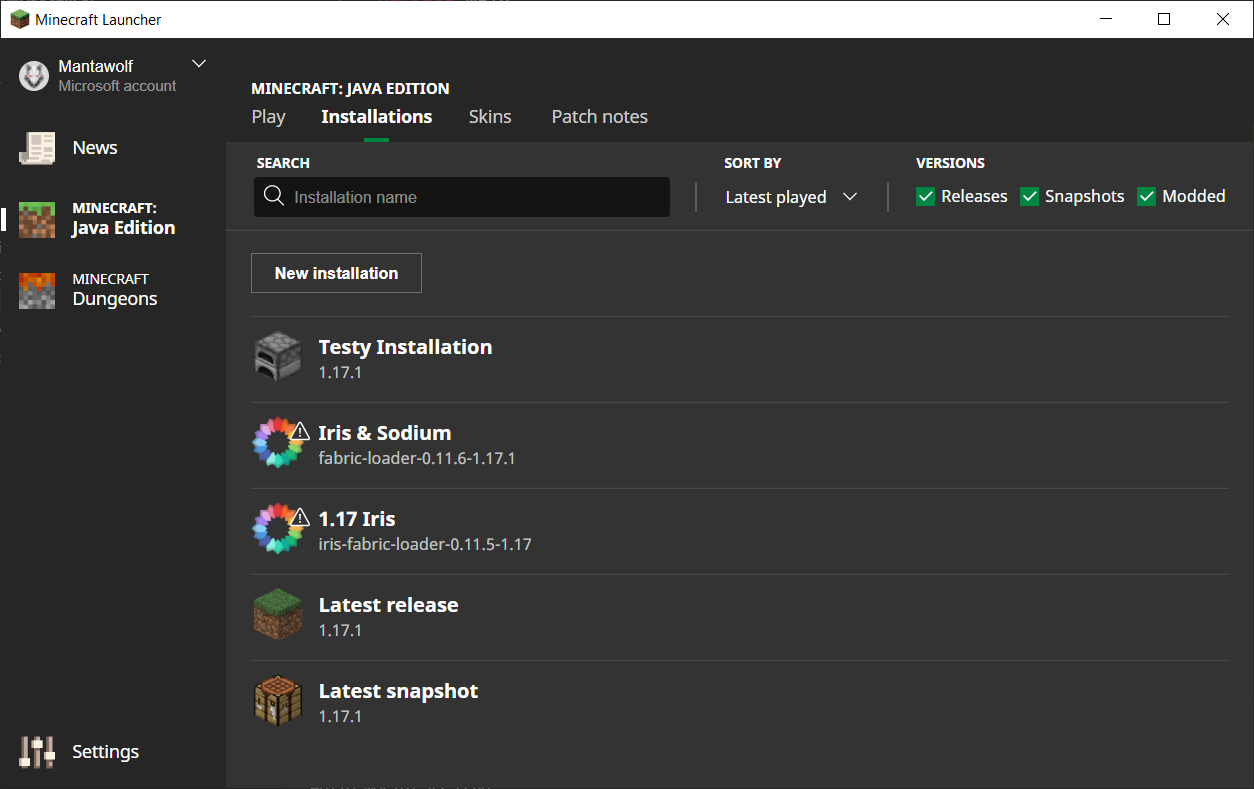Select the Installations tab
Image resolution: width=1254 pixels, height=789 pixels.
click(x=377, y=117)
